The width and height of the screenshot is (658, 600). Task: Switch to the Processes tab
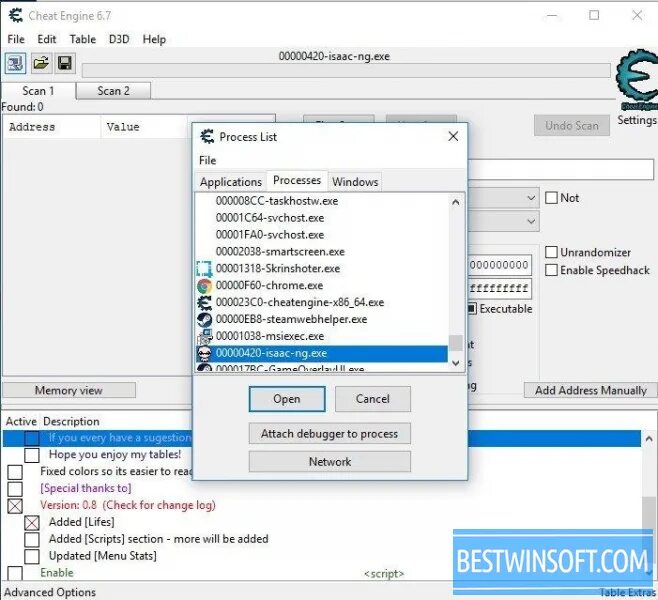coord(297,180)
